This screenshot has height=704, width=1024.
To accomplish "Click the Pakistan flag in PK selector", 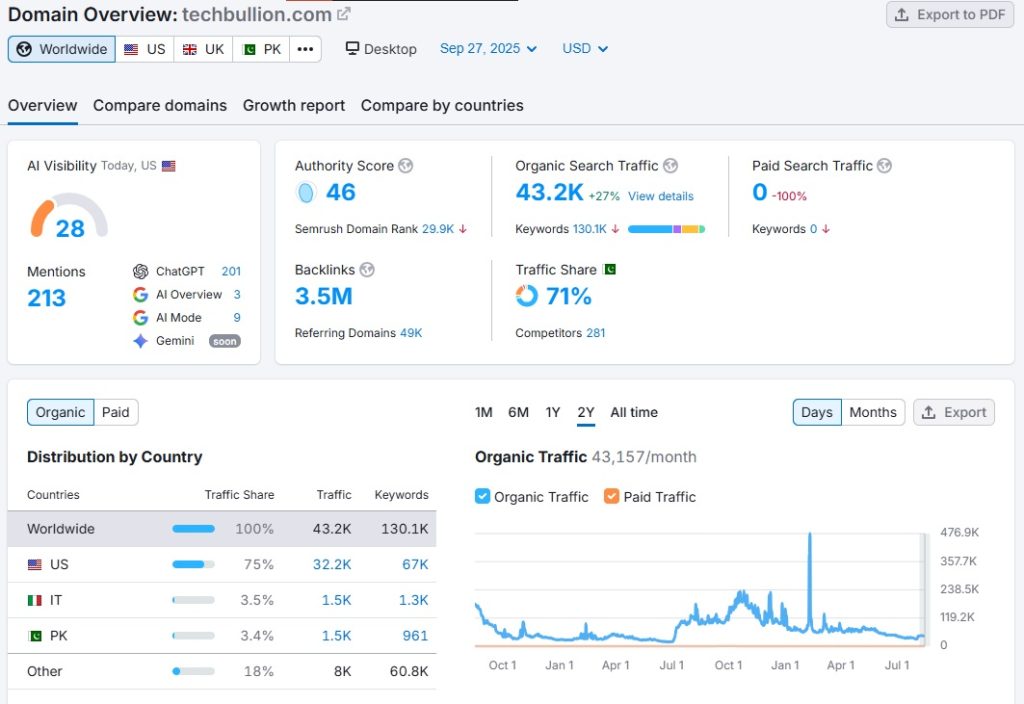I will point(248,50).
